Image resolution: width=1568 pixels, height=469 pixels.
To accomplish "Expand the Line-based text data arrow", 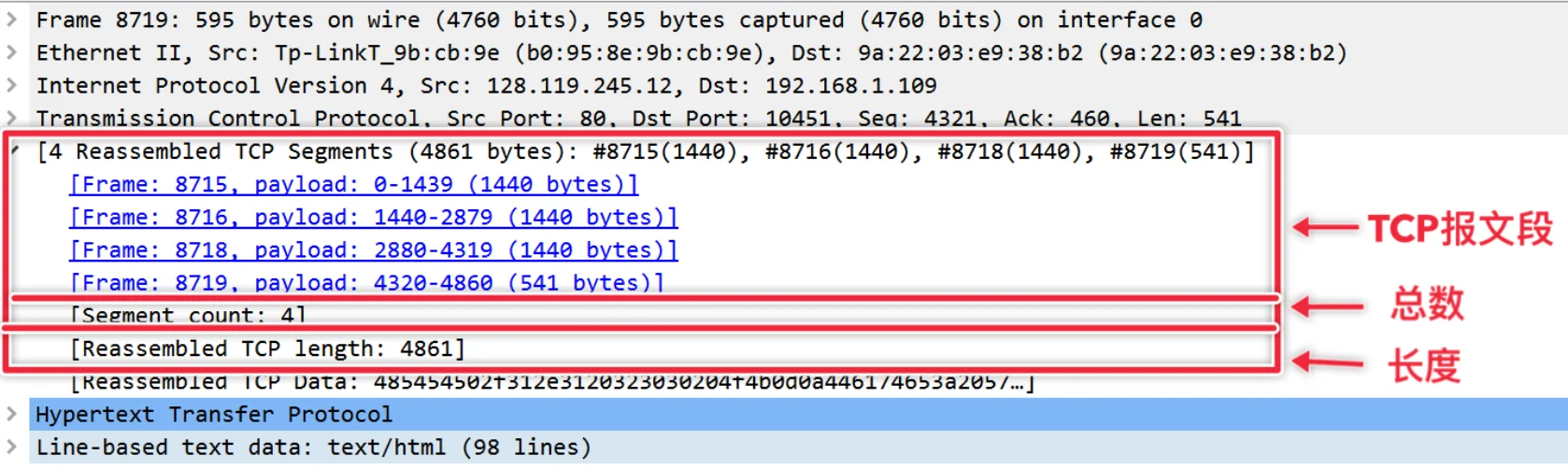I will point(12,447).
